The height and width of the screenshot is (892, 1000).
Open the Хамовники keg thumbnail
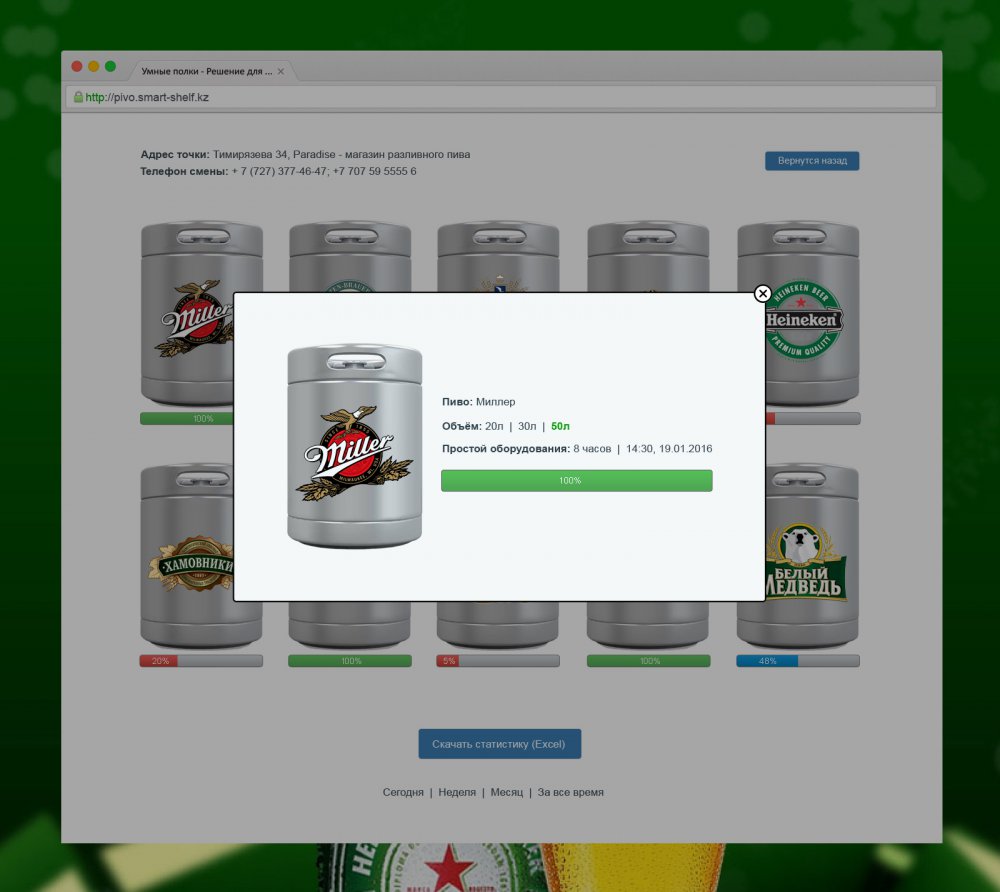point(187,555)
